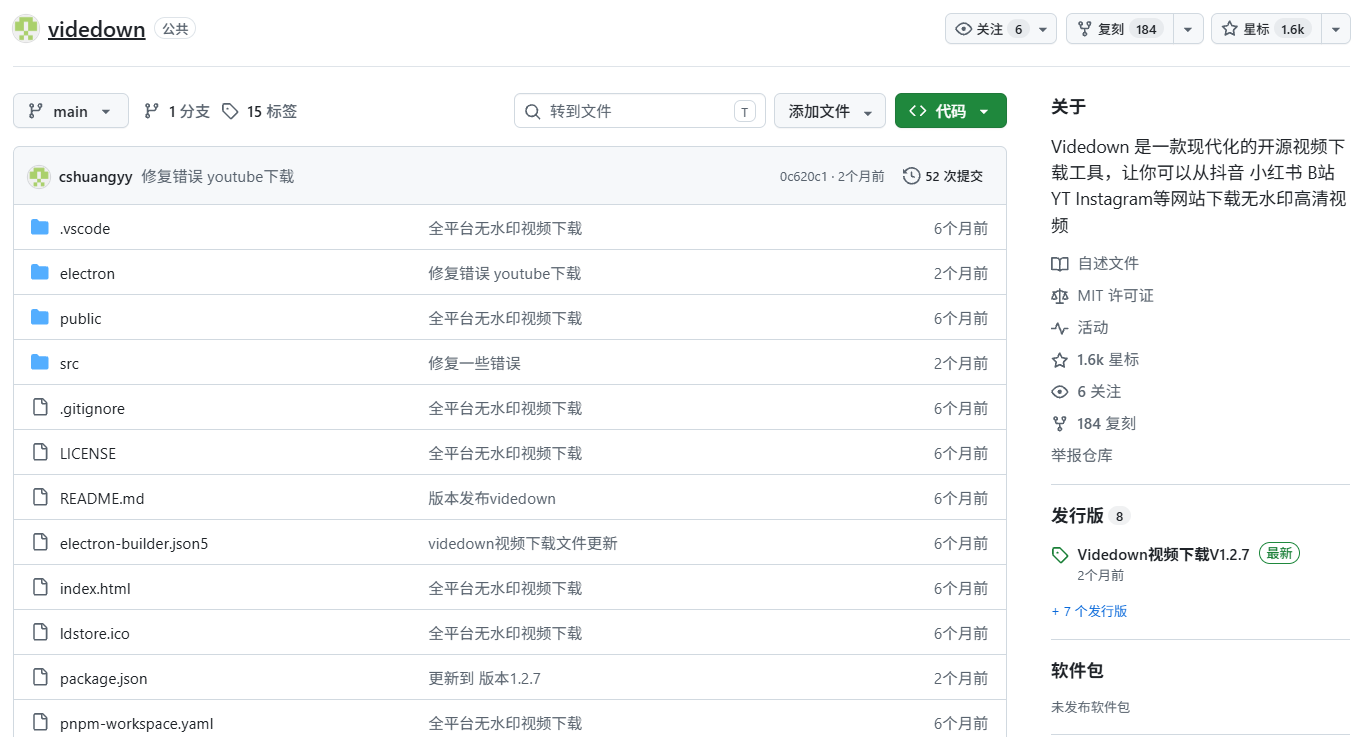Click the README.md file icon
The height and width of the screenshot is (737, 1368).
pos(40,497)
